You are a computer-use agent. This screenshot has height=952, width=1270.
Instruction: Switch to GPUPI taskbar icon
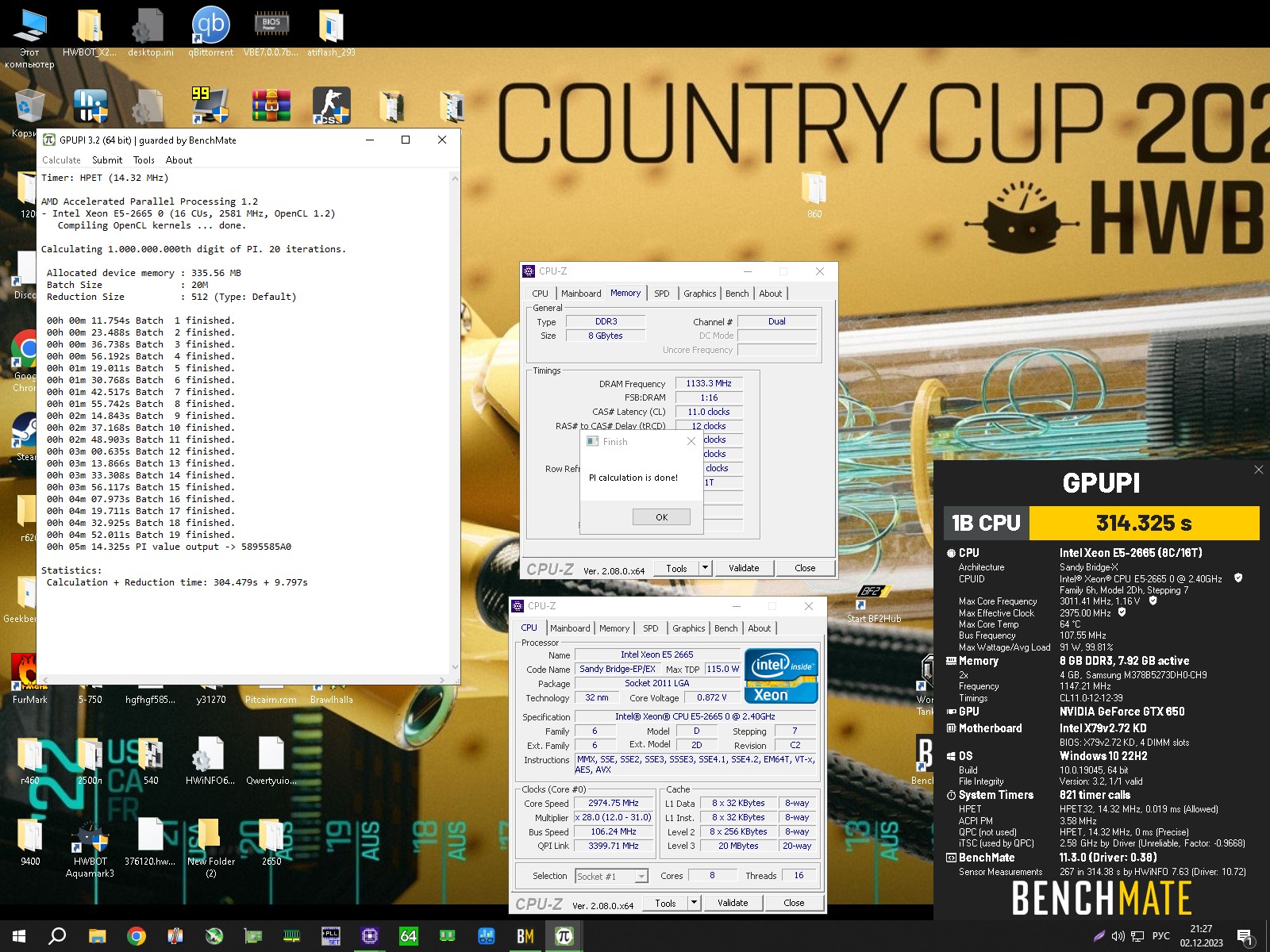[x=564, y=936]
